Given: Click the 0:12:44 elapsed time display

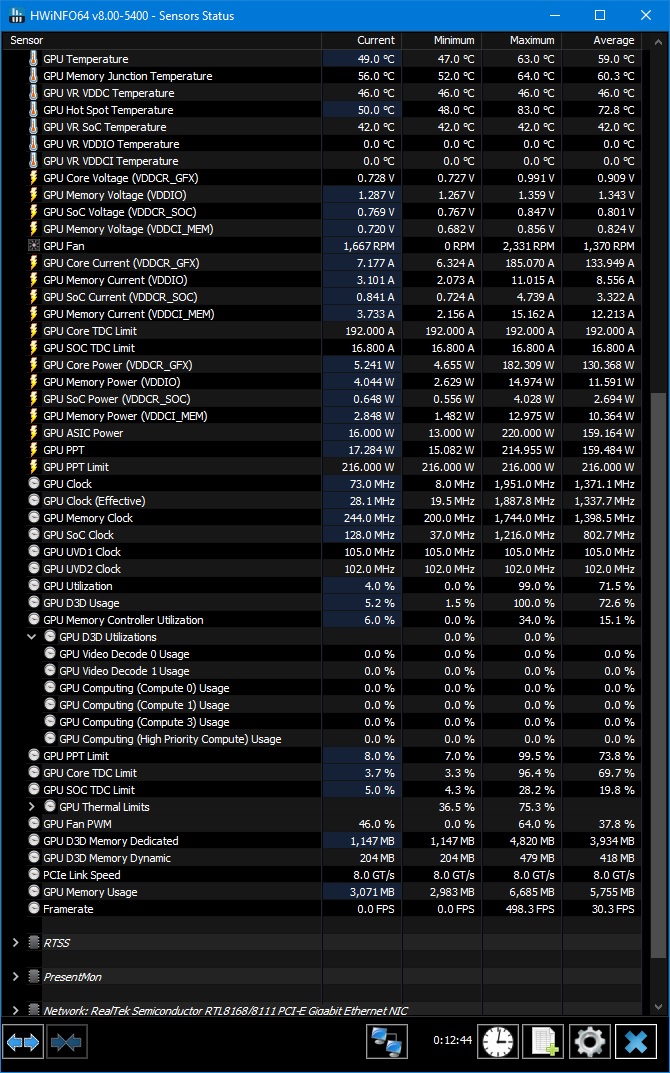Looking at the screenshot, I should (x=452, y=1040).
